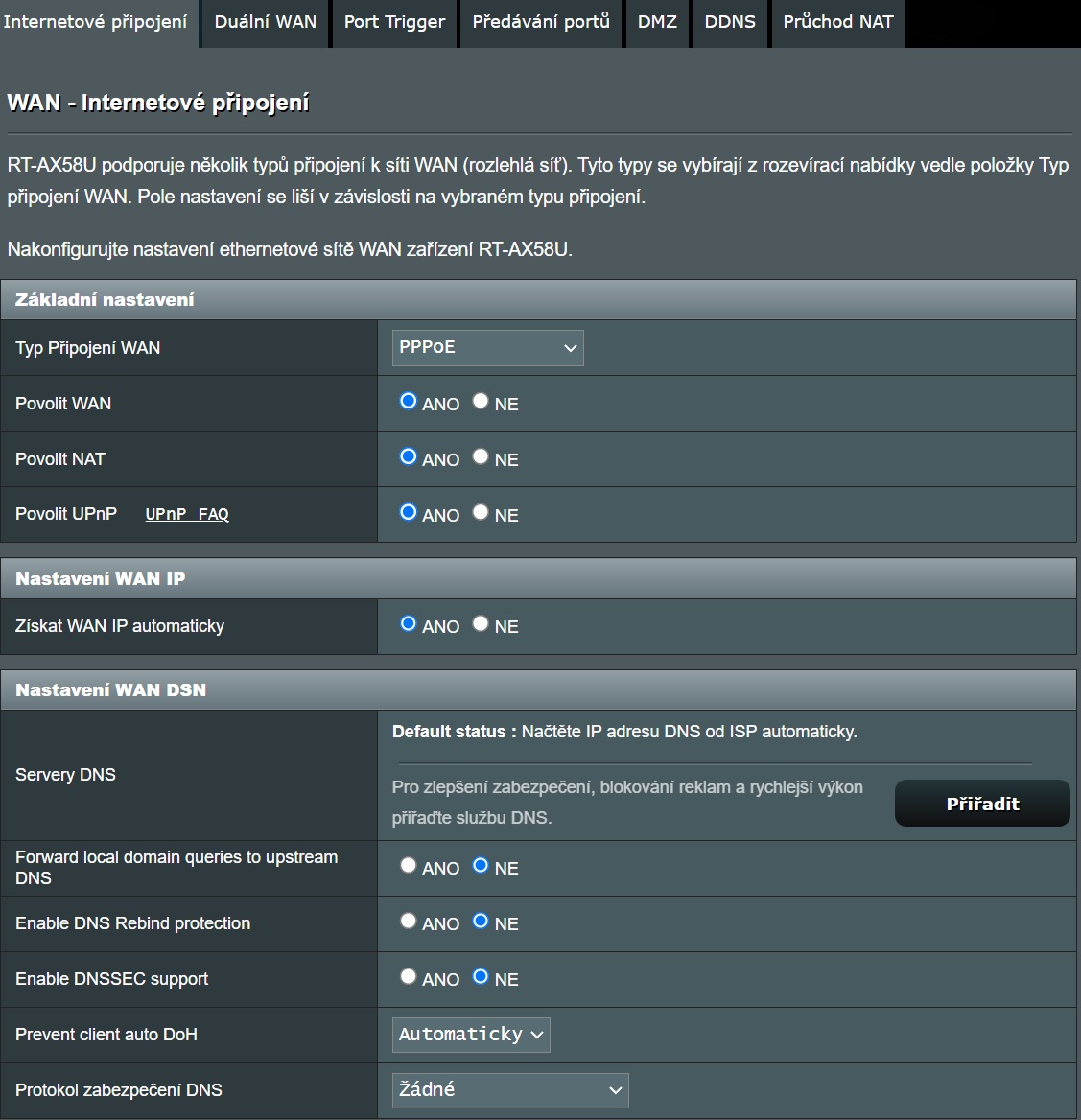Expand the Typ Připojení WAN dropdown
1081x1120 pixels.
click(487, 348)
